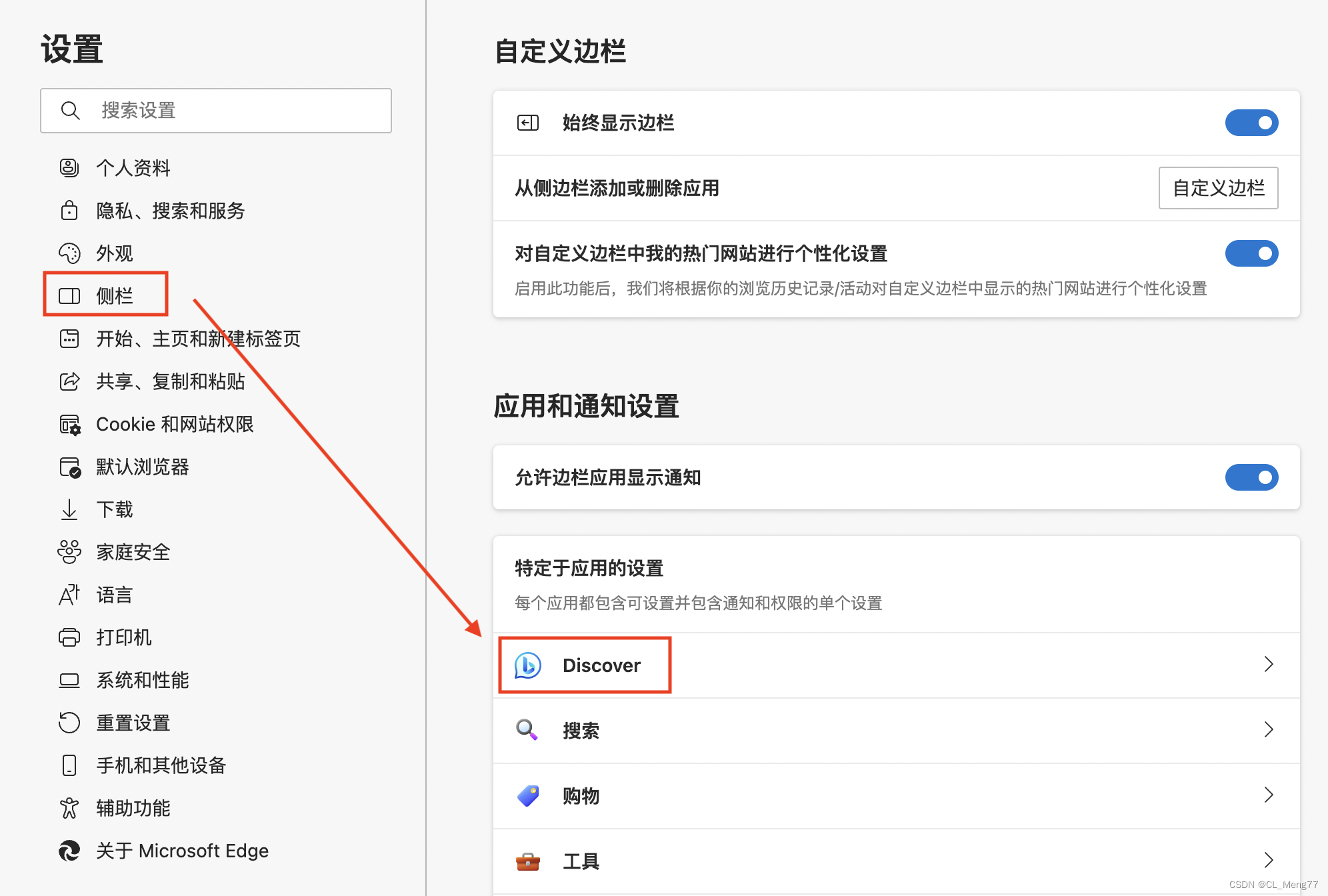This screenshot has width=1328, height=896.
Task: Go to 外观 settings
Action: click(x=115, y=253)
